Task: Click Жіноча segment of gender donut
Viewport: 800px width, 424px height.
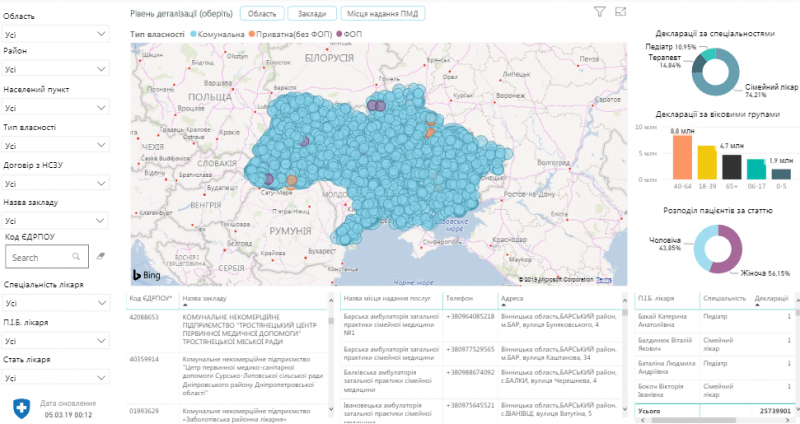Action: 735,250
